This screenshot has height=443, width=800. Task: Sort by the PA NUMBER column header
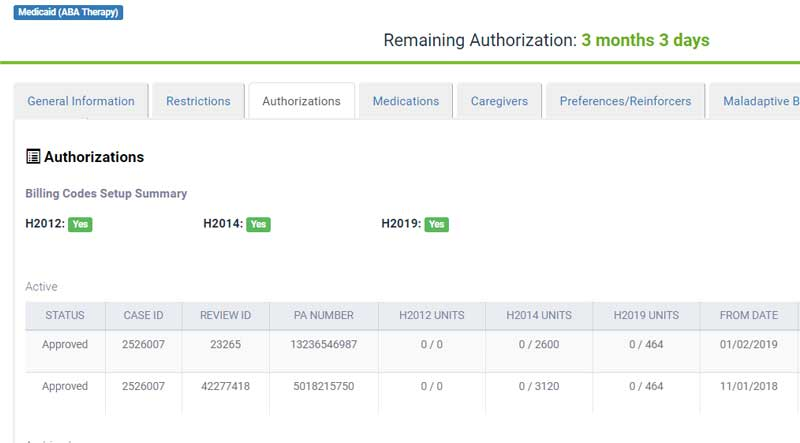click(x=324, y=315)
